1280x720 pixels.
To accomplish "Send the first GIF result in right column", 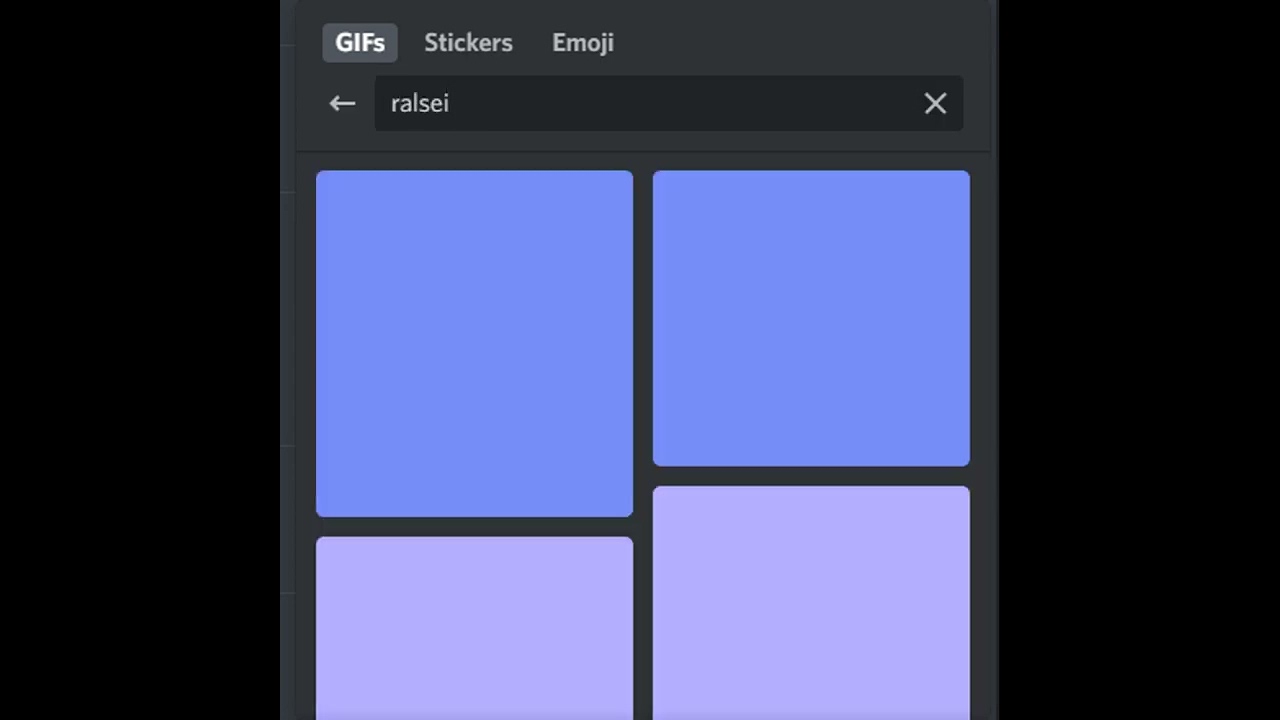I will click(x=811, y=318).
